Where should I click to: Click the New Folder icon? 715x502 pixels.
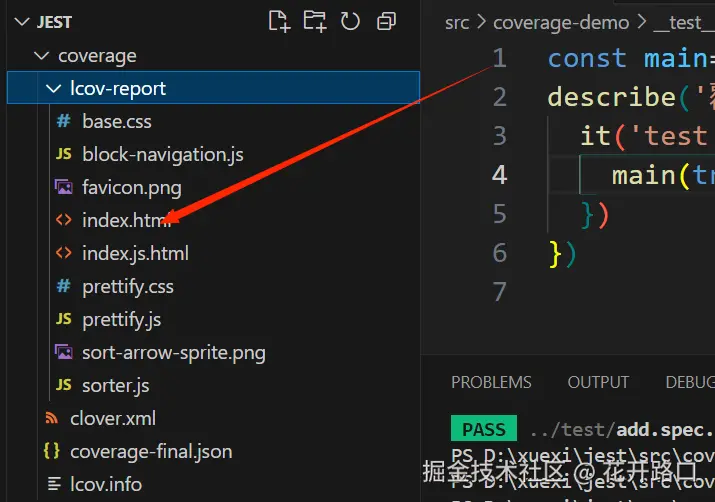[x=314, y=21]
